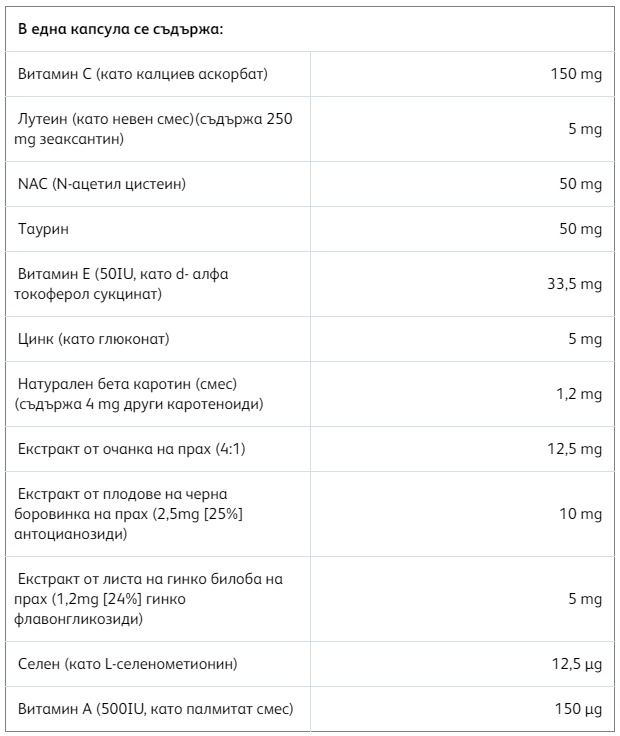Select the Витамин C ingredient name cell
This screenshot has width=620, height=736.
coord(143,74)
